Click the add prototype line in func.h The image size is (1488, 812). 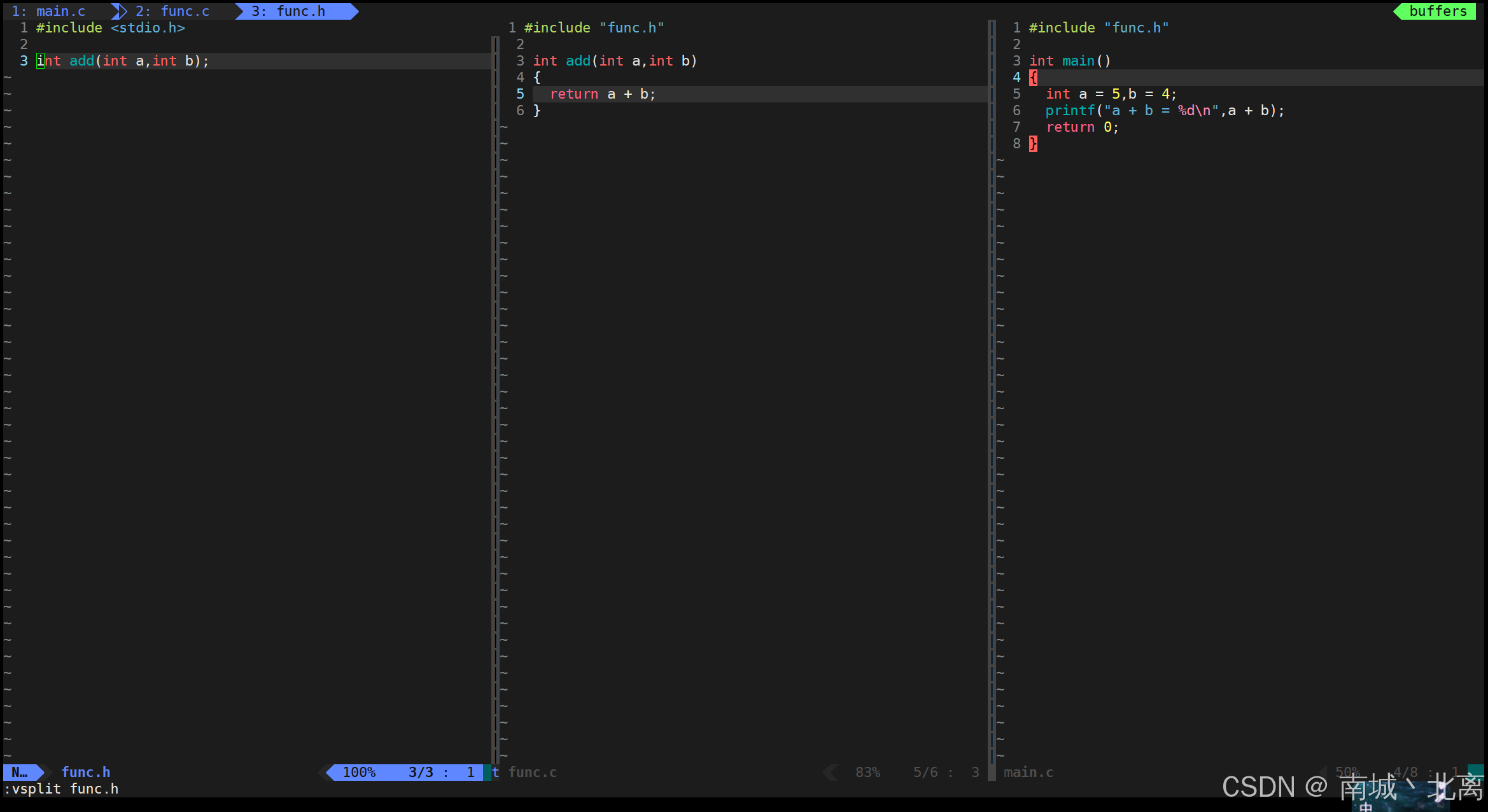tap(122, 61)
